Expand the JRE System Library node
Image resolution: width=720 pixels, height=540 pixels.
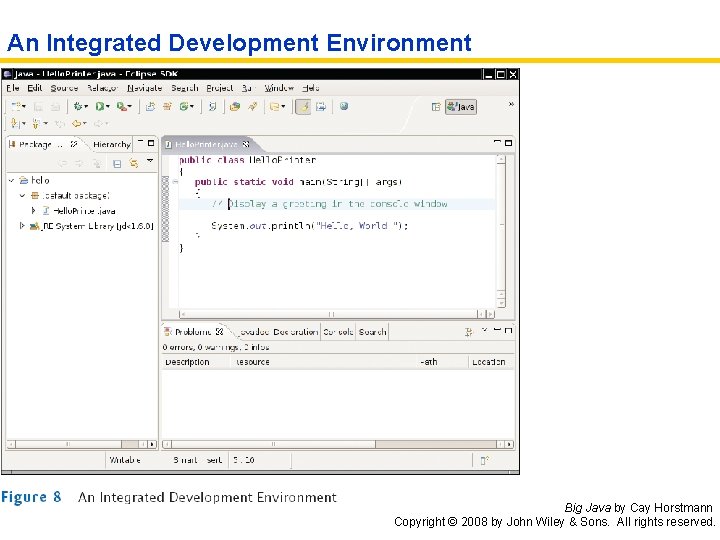pyautogui.click(x=22, y=226)
